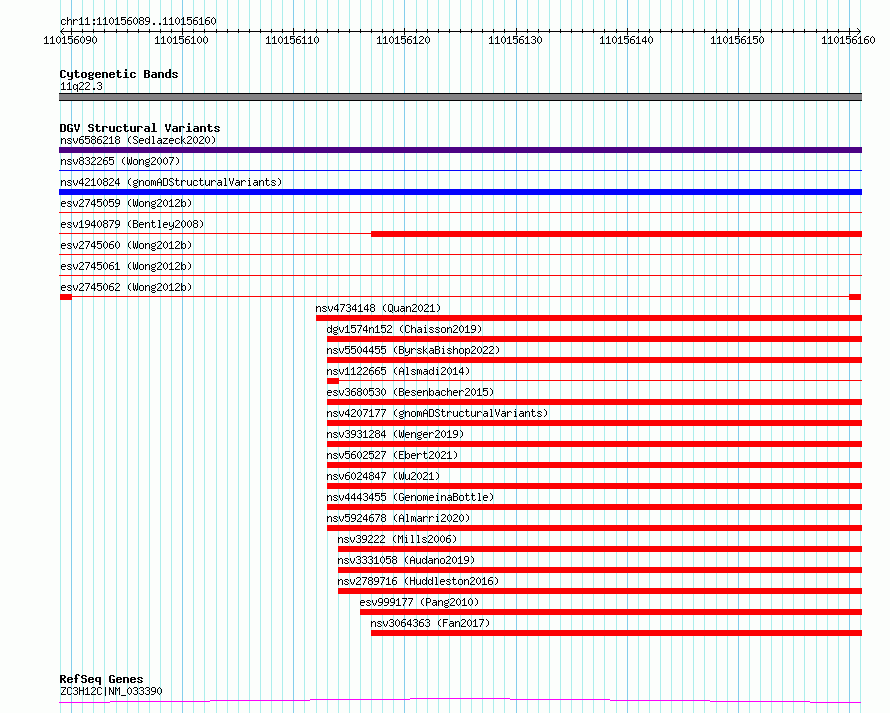Click the blue nsv4210824 variant bar

pos(460,192)
